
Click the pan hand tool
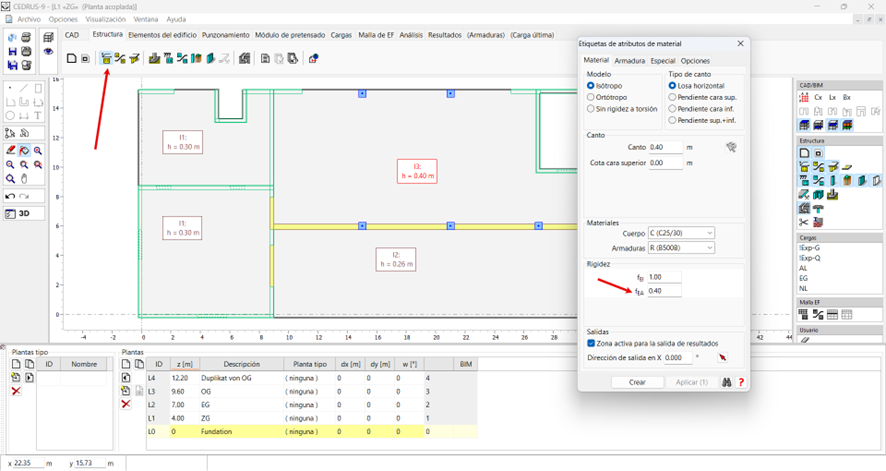pos(24,178)
